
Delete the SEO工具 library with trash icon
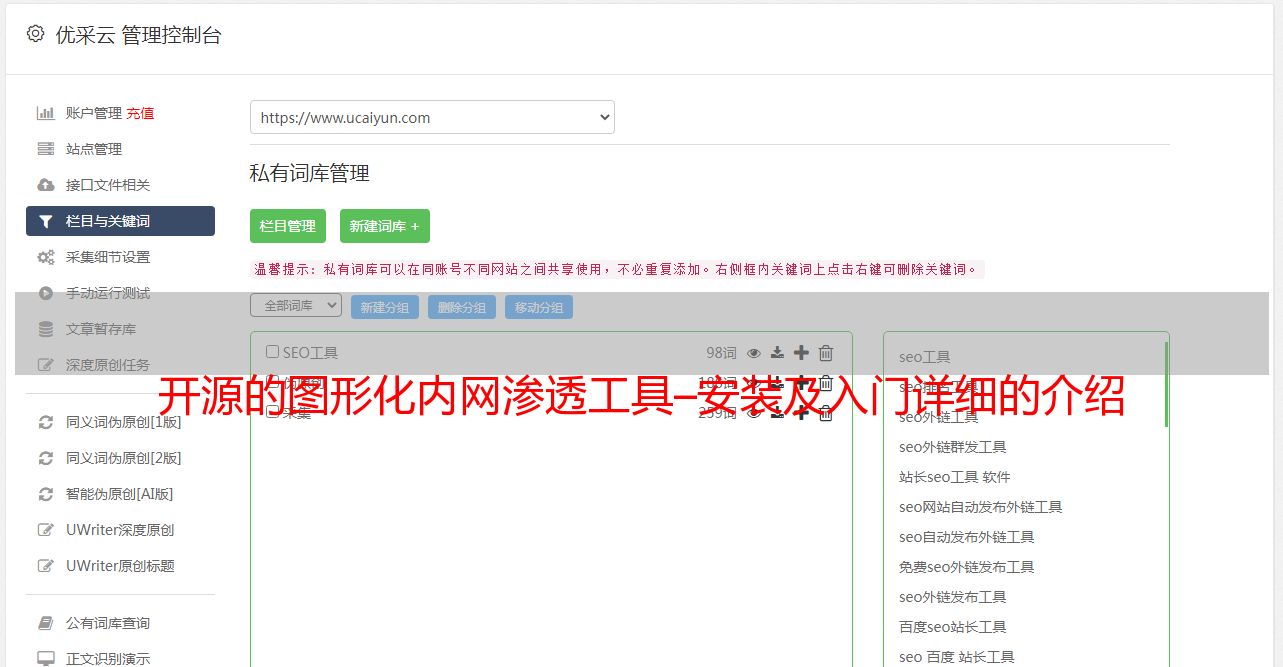(825, 353)
